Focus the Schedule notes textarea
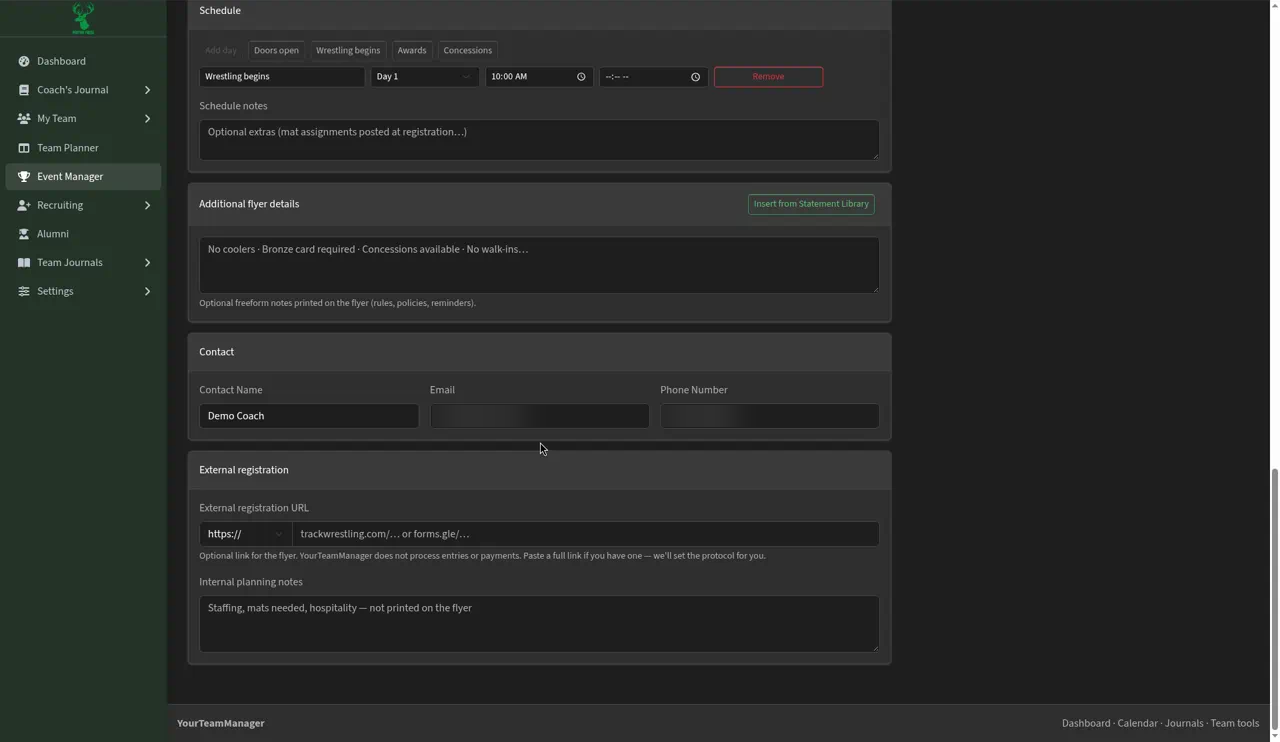The width and height of the screenshot is (1280, 742). [x=539, y=140]
